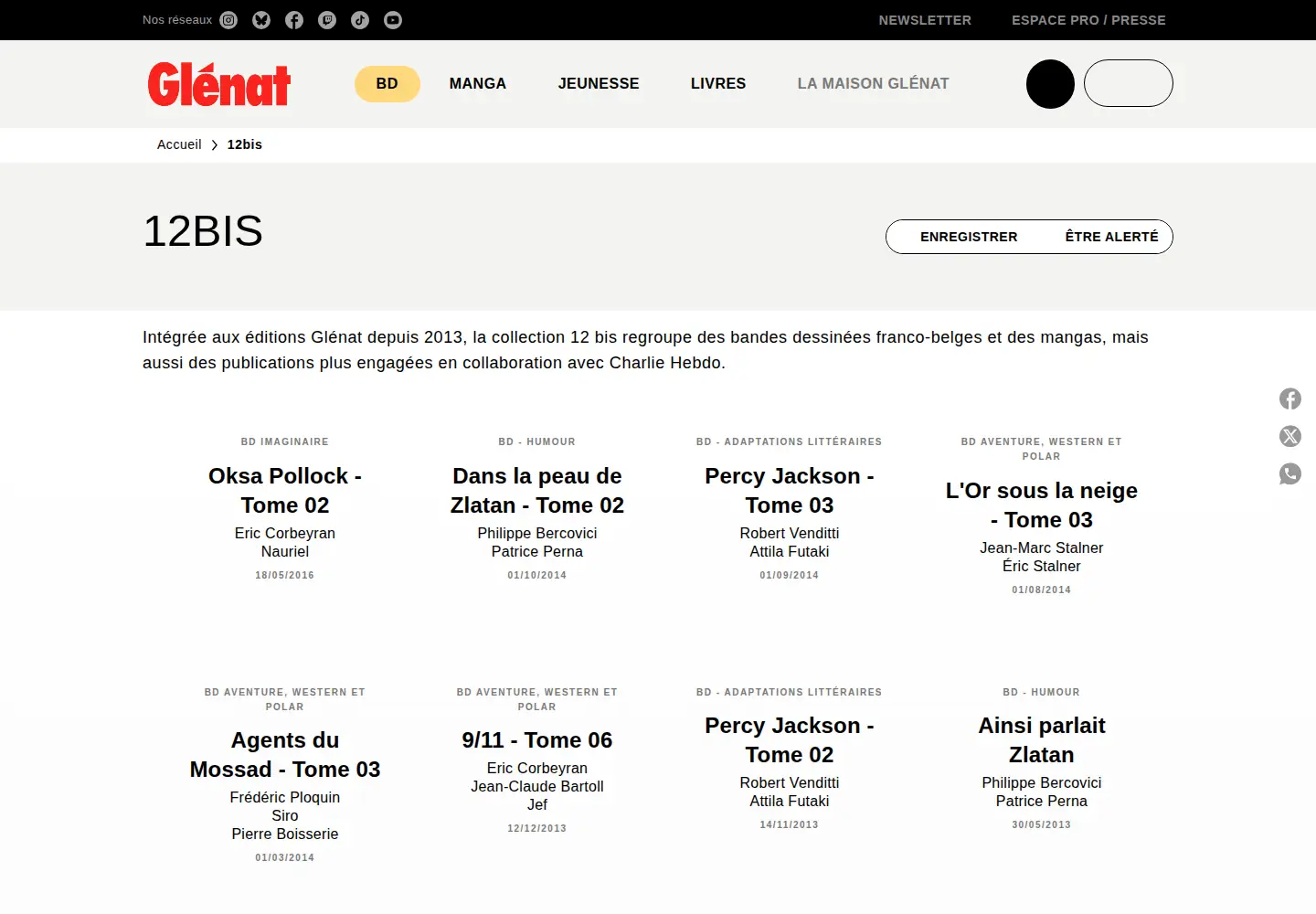Viewport: 1316px width, 914px height.
Task: Click author Jef
Action: 537,804
